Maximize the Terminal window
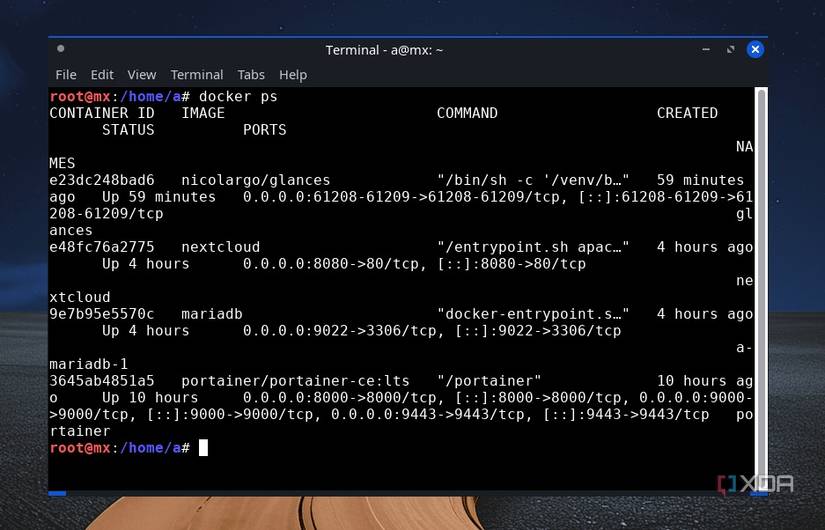The width and height of the screenshot is (825, 530). pos(730,49)
